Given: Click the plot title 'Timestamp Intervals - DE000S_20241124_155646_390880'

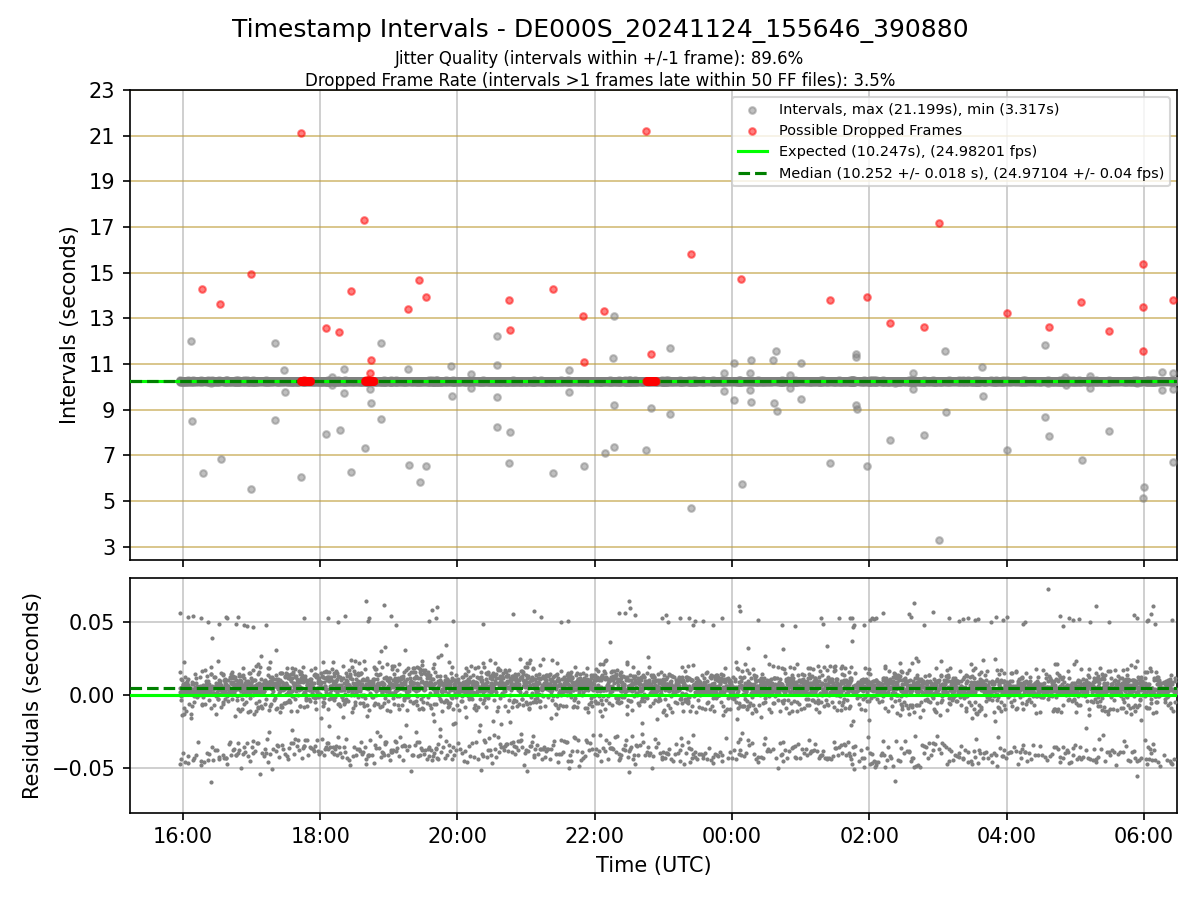Looking at the screenshot, I should 600,29.
